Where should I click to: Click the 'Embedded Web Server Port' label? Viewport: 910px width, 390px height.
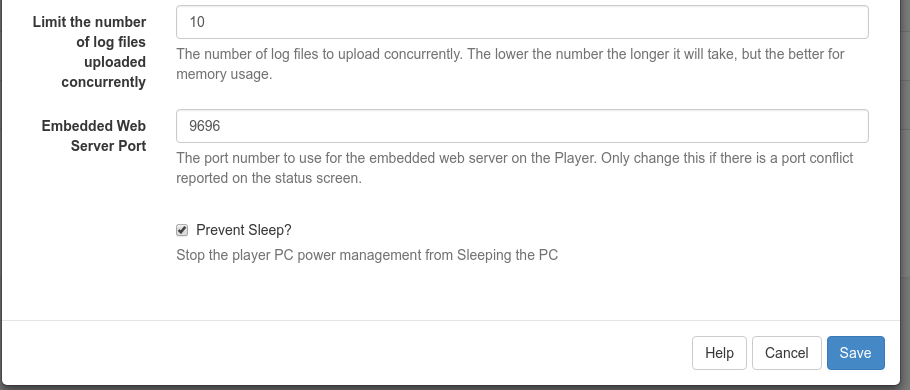pos(94,136)
